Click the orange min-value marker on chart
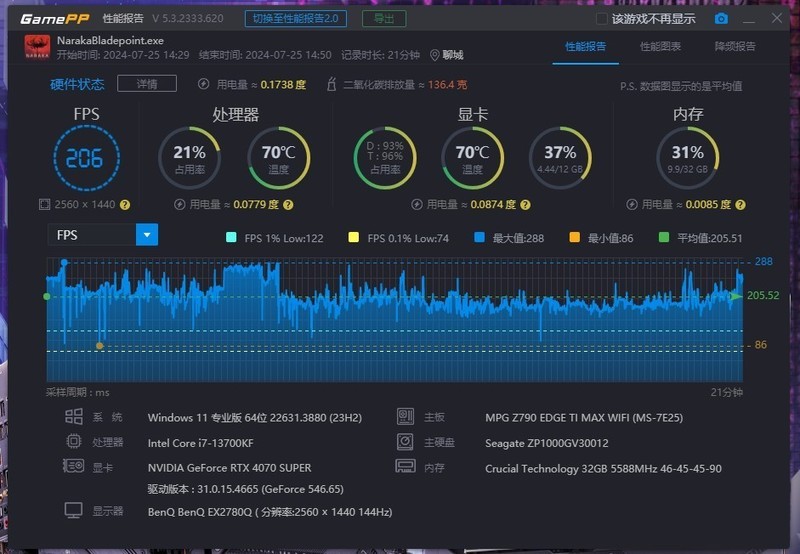Image resolution: width=800 pixels, height=554 pixels. [x=99, y=346]
